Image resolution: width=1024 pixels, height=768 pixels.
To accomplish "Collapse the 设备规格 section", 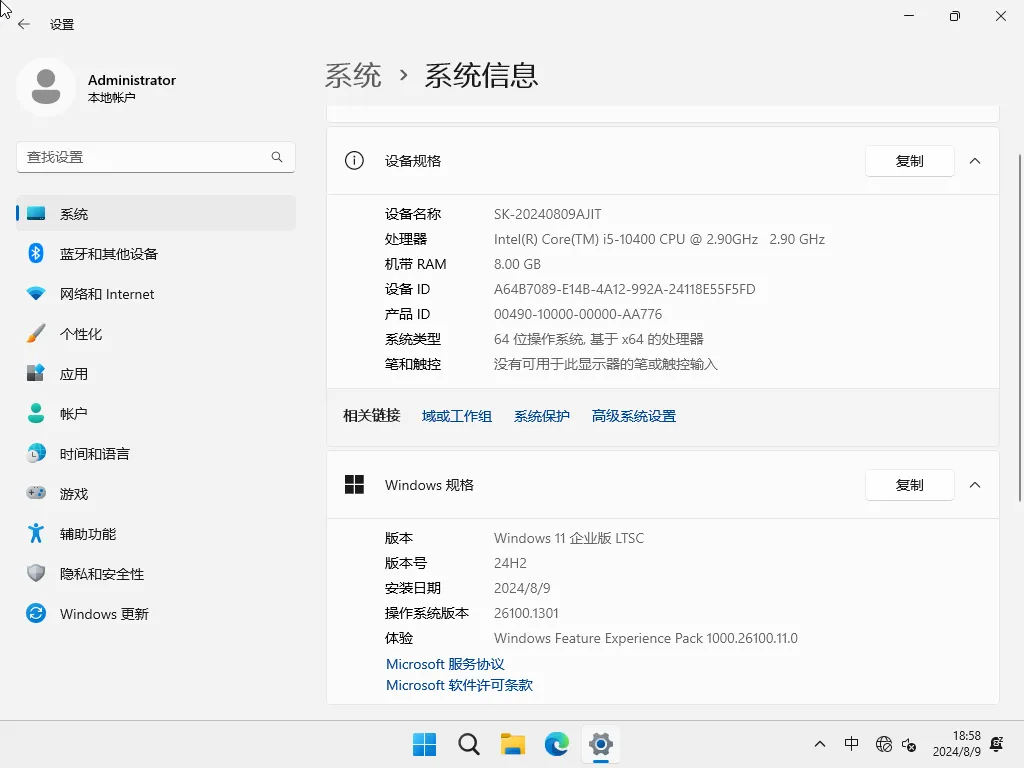I will [x=975, y=160].
